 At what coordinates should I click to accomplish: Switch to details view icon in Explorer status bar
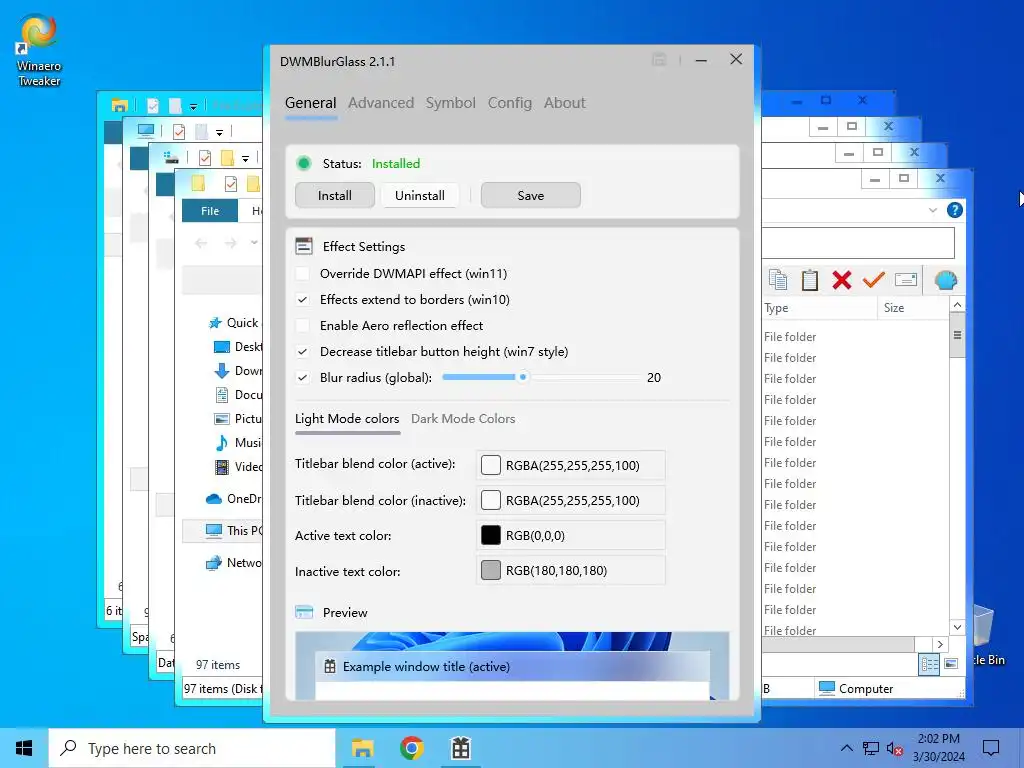click(x=929, y=665)
